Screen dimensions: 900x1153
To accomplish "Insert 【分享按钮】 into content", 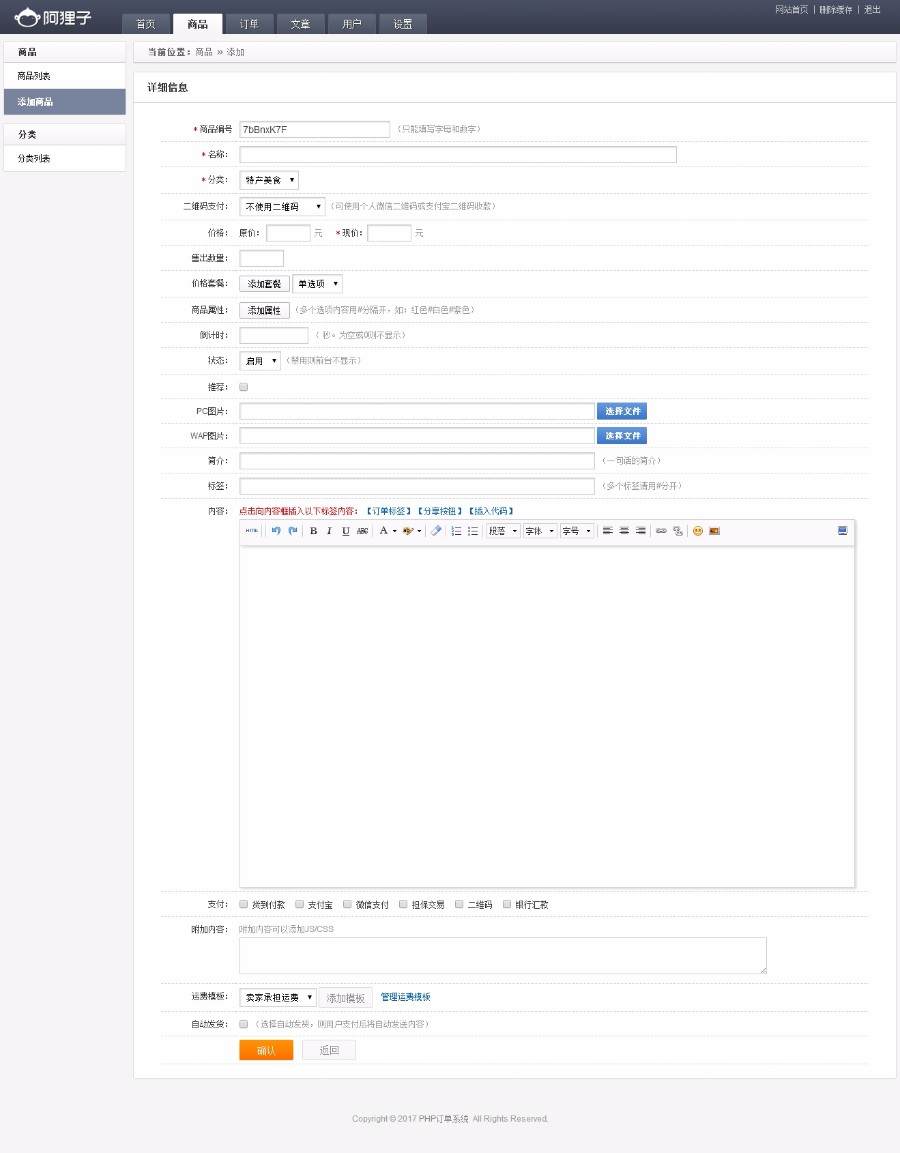I will pyautogui.click(x=440, y=511).
